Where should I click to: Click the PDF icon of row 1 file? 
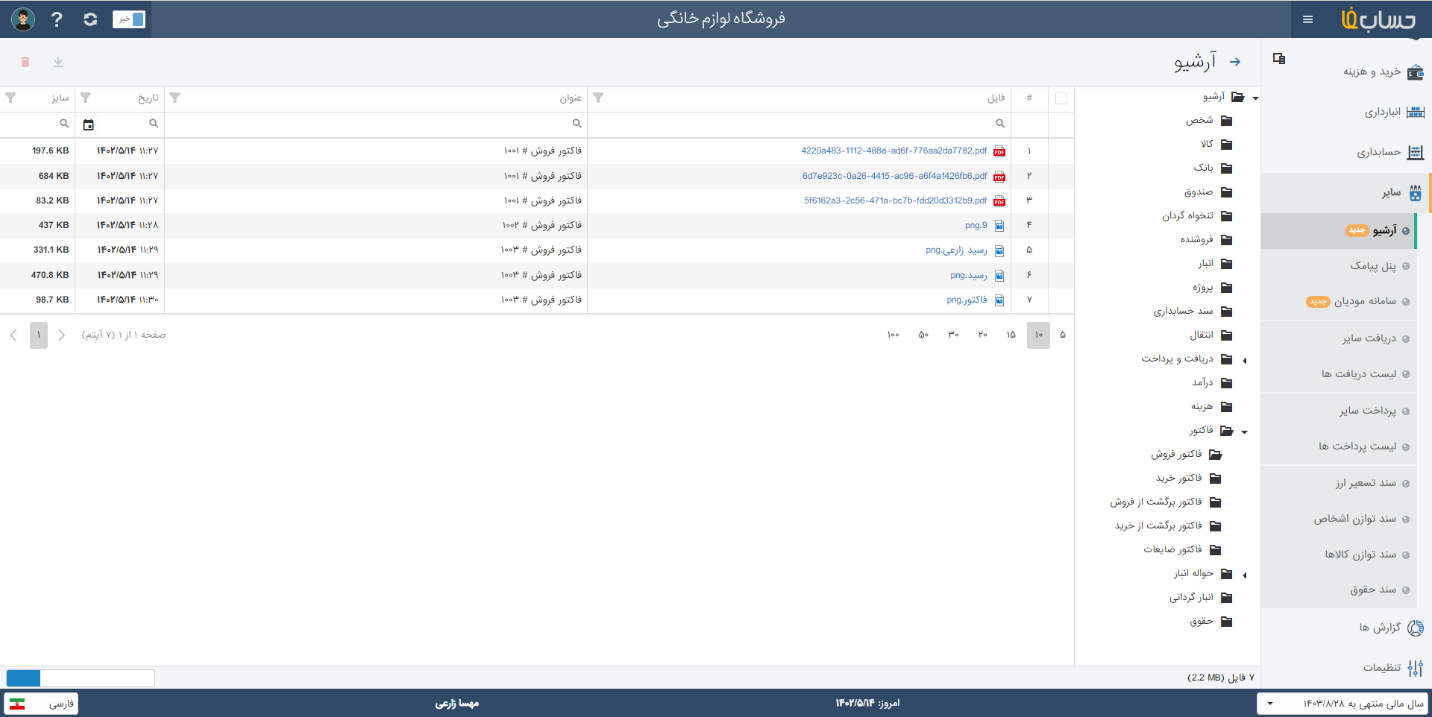[999, 151]
